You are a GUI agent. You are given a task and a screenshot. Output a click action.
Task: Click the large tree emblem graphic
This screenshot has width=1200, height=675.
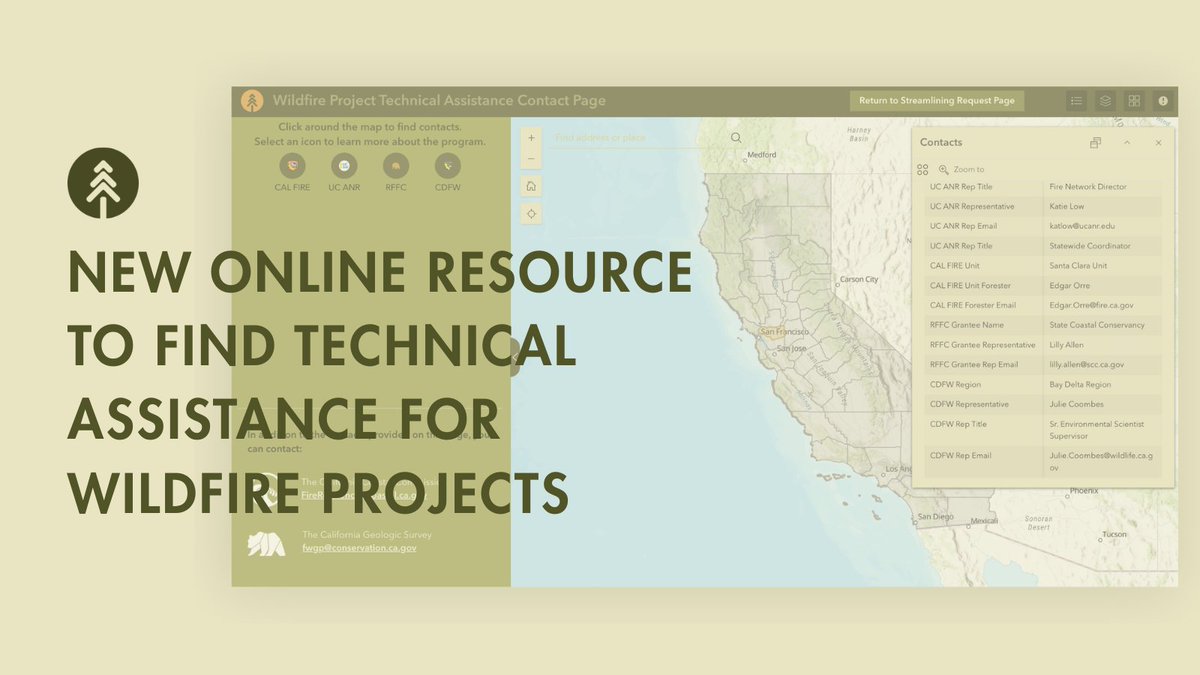pyautogui.click(x=103, y=183)
